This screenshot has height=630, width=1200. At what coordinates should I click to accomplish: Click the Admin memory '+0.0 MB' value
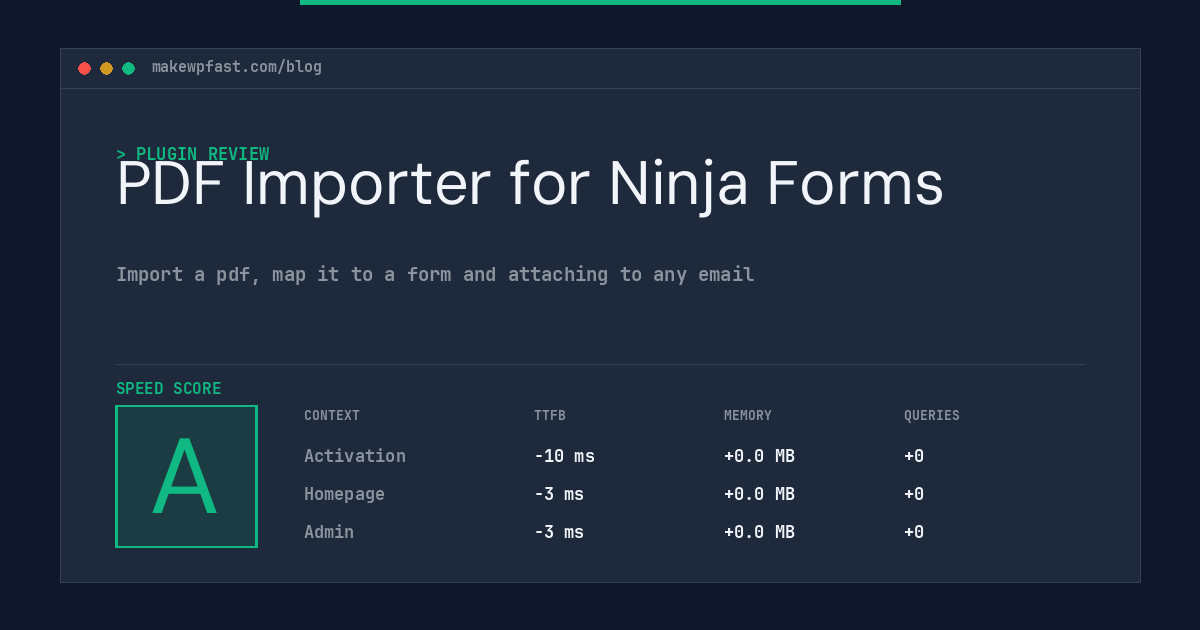tap(759, 532)
